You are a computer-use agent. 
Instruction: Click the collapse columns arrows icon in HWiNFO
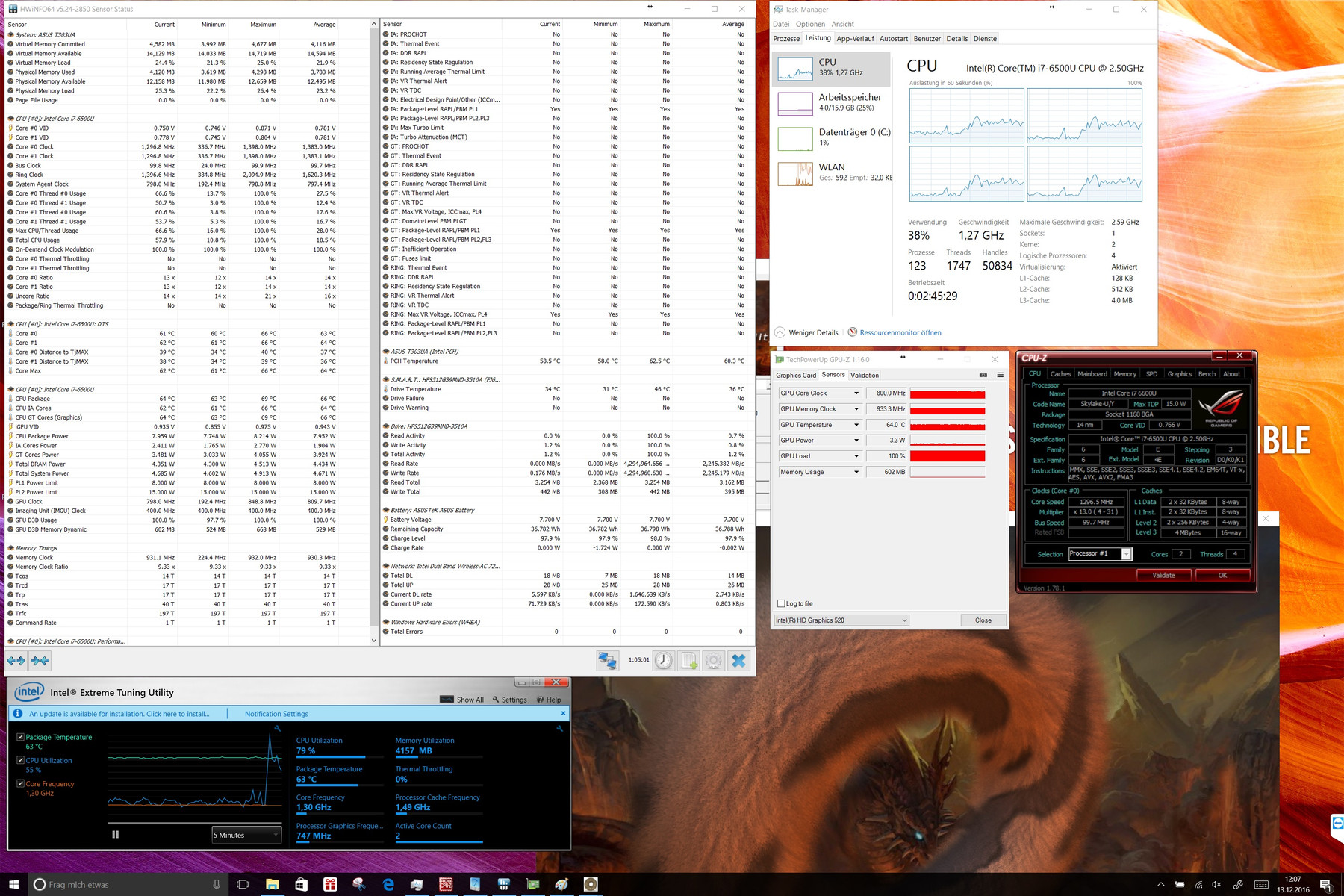coord(40,660)
